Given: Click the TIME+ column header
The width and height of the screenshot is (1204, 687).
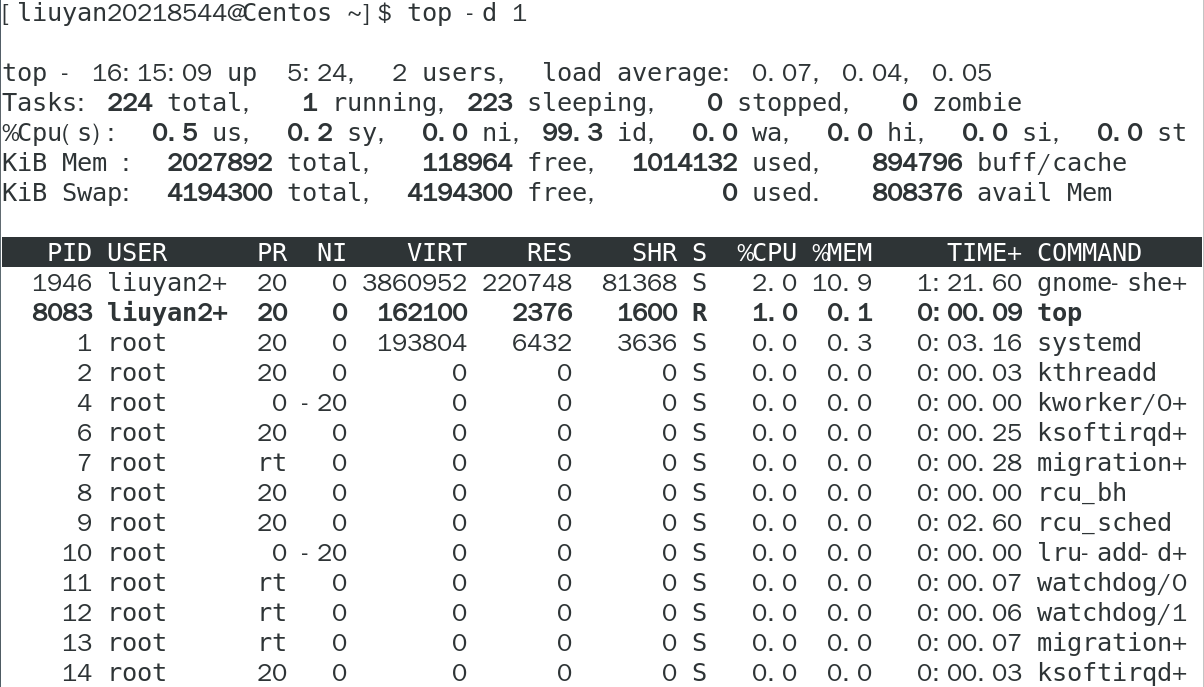Looking at the screenshot, I should pyautogui.click(x=984, y=253).
